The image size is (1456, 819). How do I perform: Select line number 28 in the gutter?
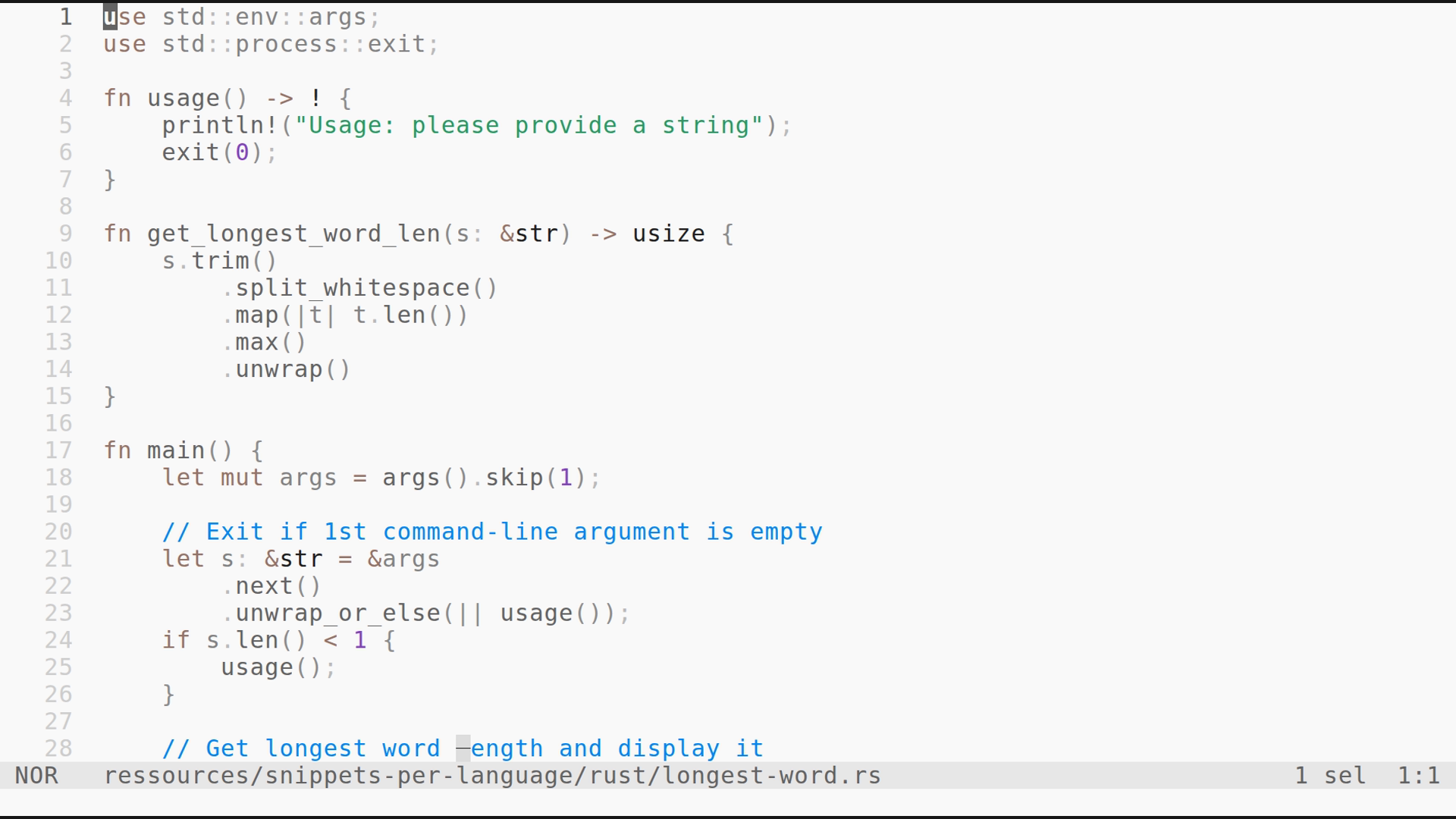click(58, 748)
